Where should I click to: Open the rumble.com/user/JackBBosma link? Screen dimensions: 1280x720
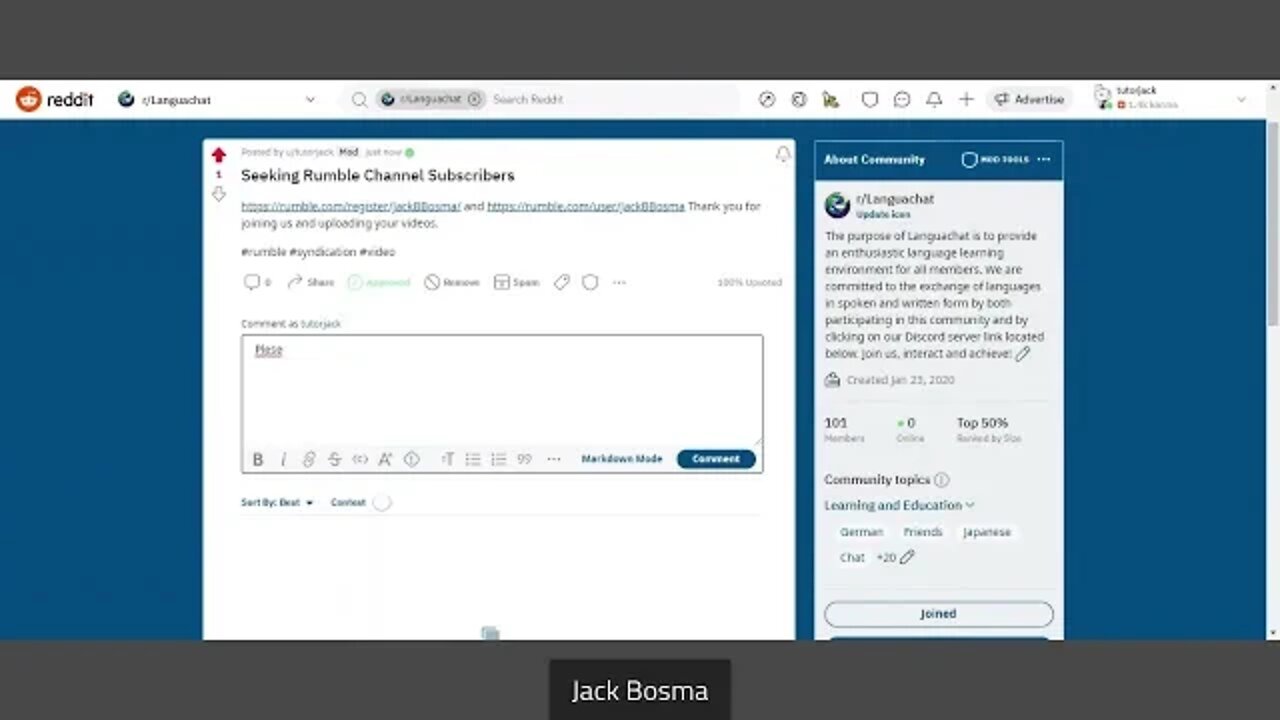[586, 206]
